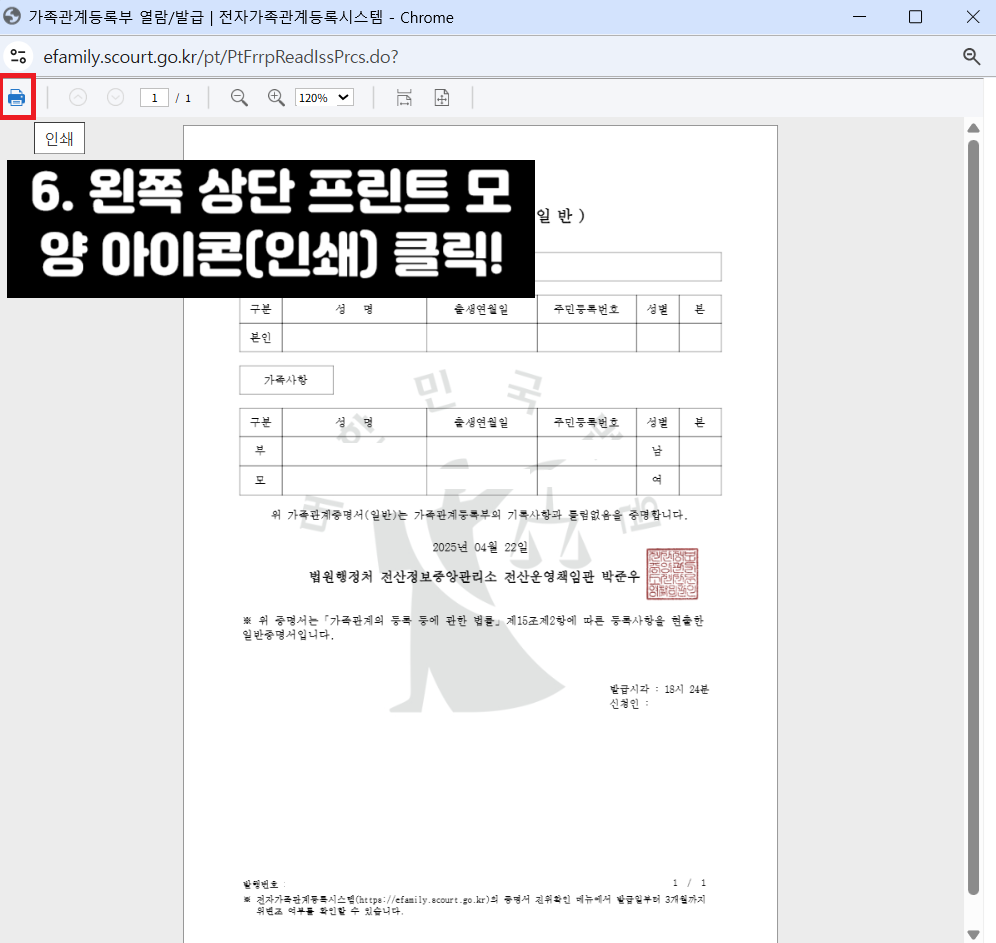Image resolution: width=996 pixels, height=943 pixels.
Task: Click inside the page number input box
Action: pyautogui.click(x=153, y=97)
